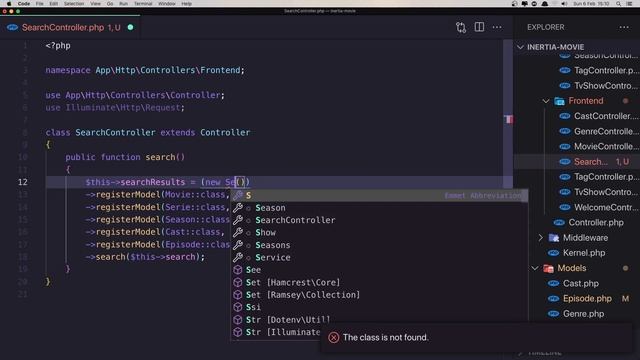640x360 pixels.
Task: Click the cube icon beside See
Action: 238,270
